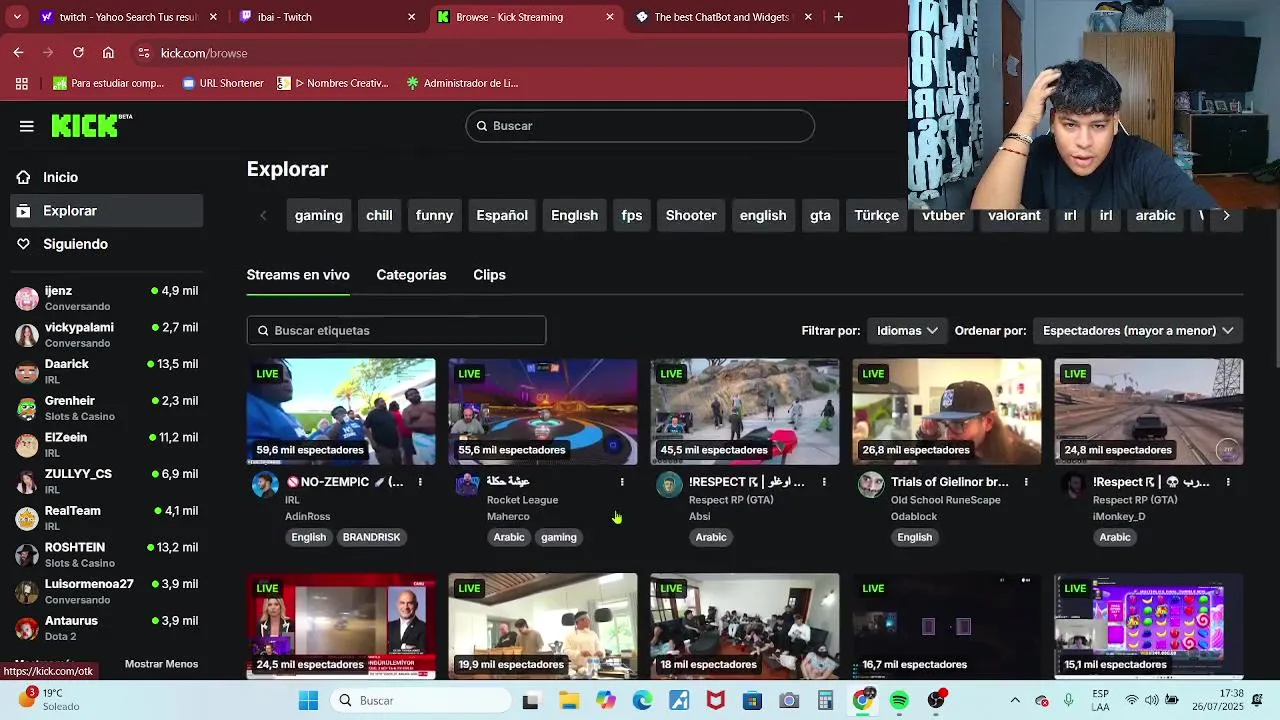Open ROSHTEIN channel in sidebar
Screen dimensions: 1280x720
pyautogui.click(x=107, y=554)
